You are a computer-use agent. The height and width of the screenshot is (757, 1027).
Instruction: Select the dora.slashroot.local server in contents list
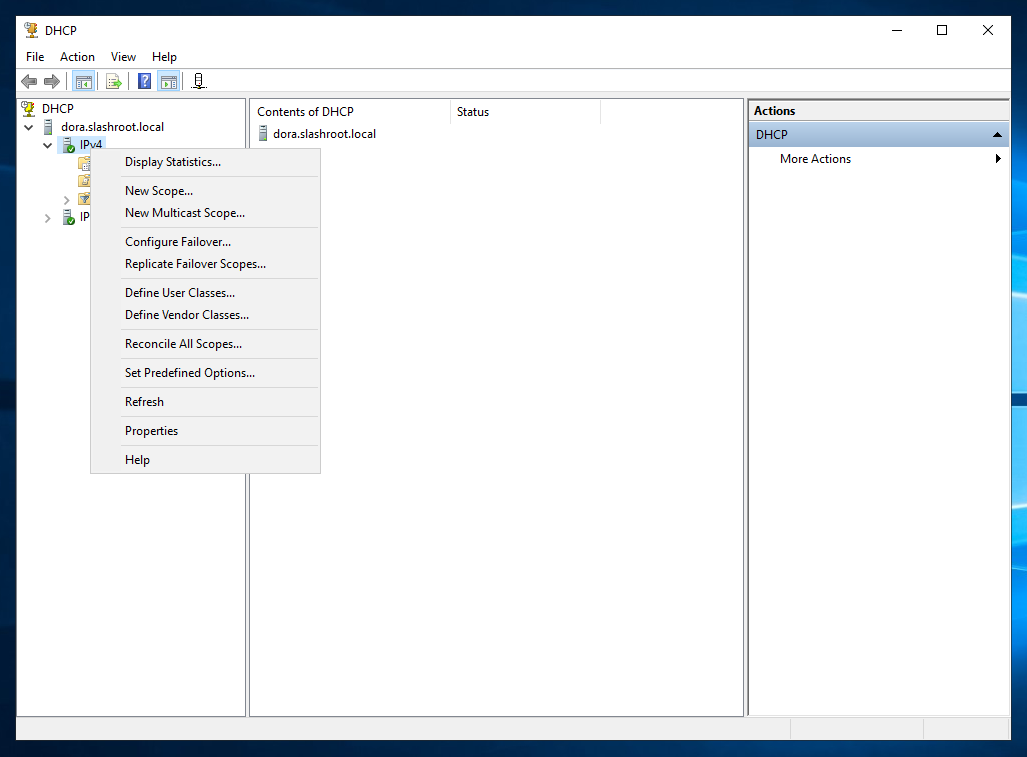tap(323, 134)
